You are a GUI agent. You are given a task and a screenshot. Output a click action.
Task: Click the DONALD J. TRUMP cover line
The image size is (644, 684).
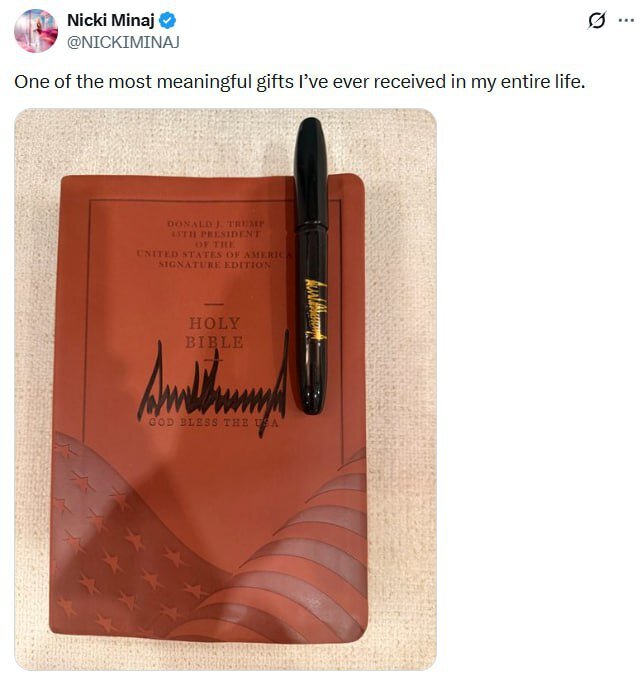(216, 224)
